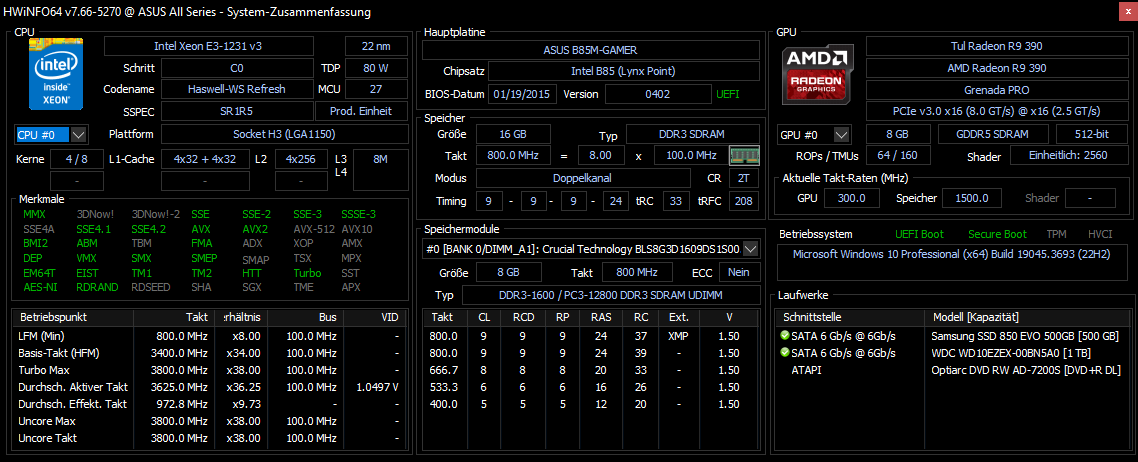
Task: Click the green status icon for Samsung SSD
Action: 784,337
